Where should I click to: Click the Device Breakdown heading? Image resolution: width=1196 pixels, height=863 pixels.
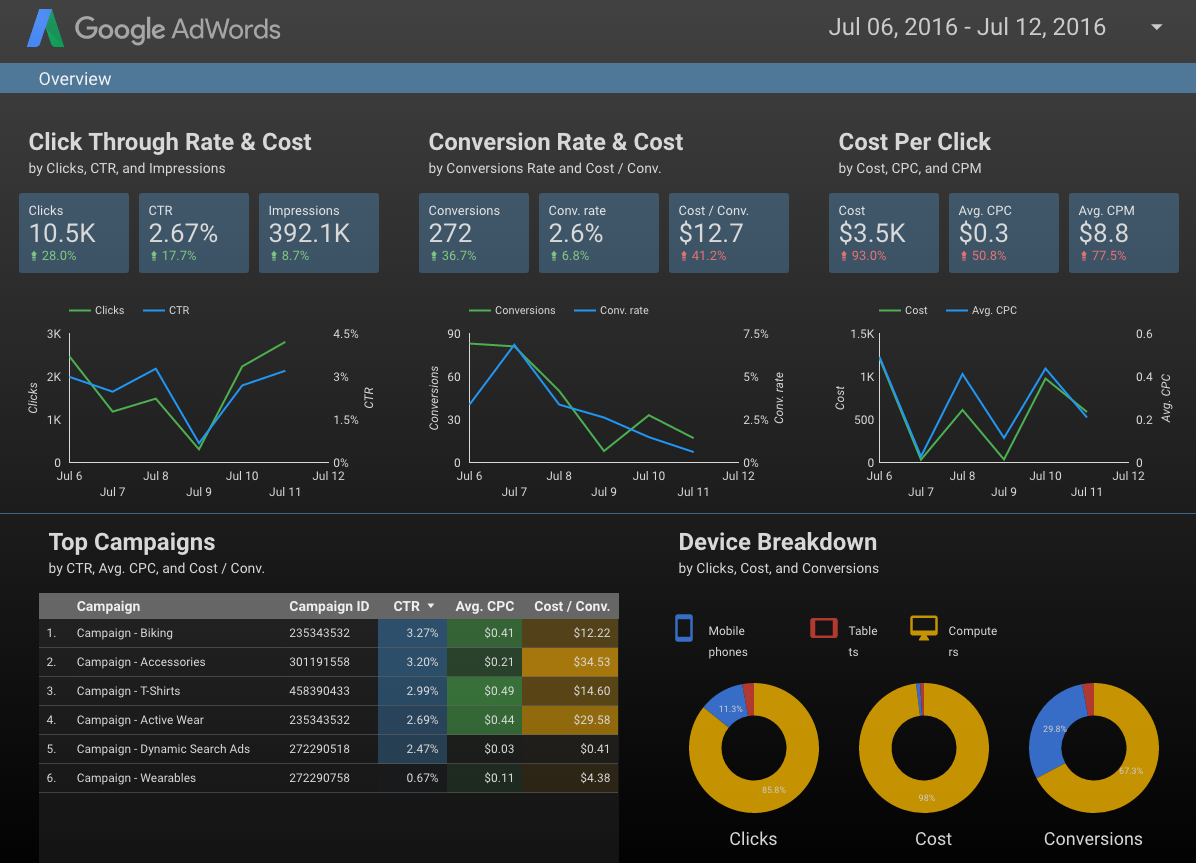778,542
